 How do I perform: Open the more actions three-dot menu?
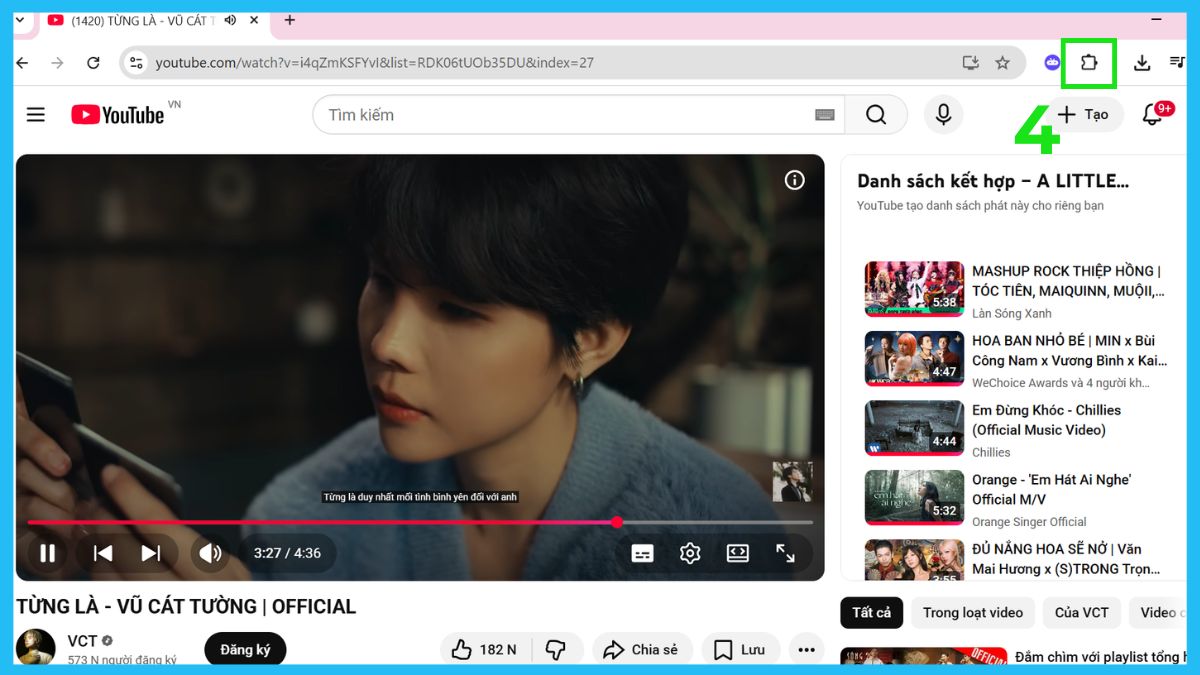[806, 650]
